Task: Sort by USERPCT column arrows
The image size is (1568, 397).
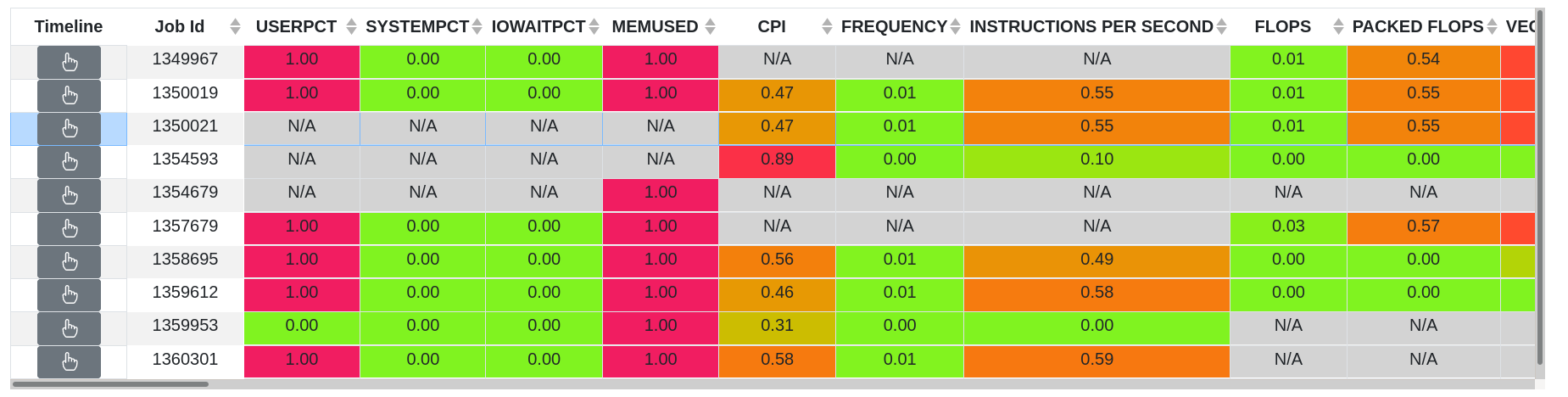Action: pyautogui.click(x=351, y=27)
